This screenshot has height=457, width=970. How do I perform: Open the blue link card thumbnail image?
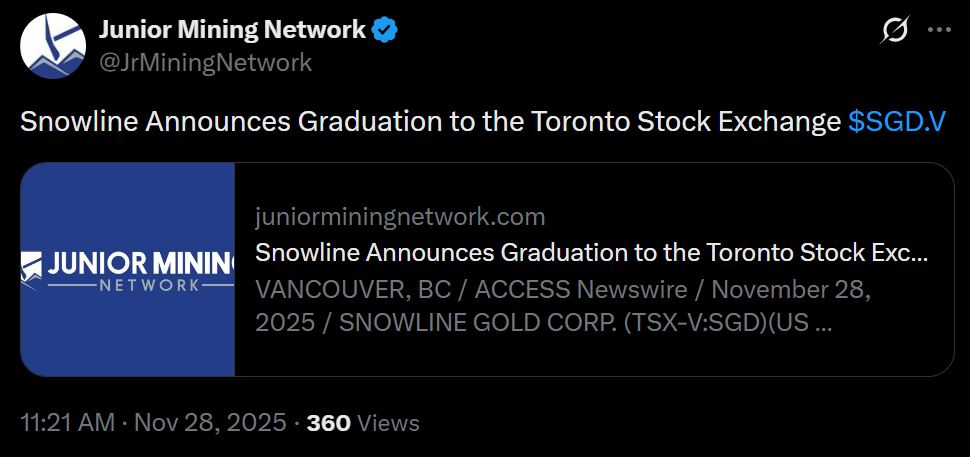pyautogui.click(x=128, y=270)
